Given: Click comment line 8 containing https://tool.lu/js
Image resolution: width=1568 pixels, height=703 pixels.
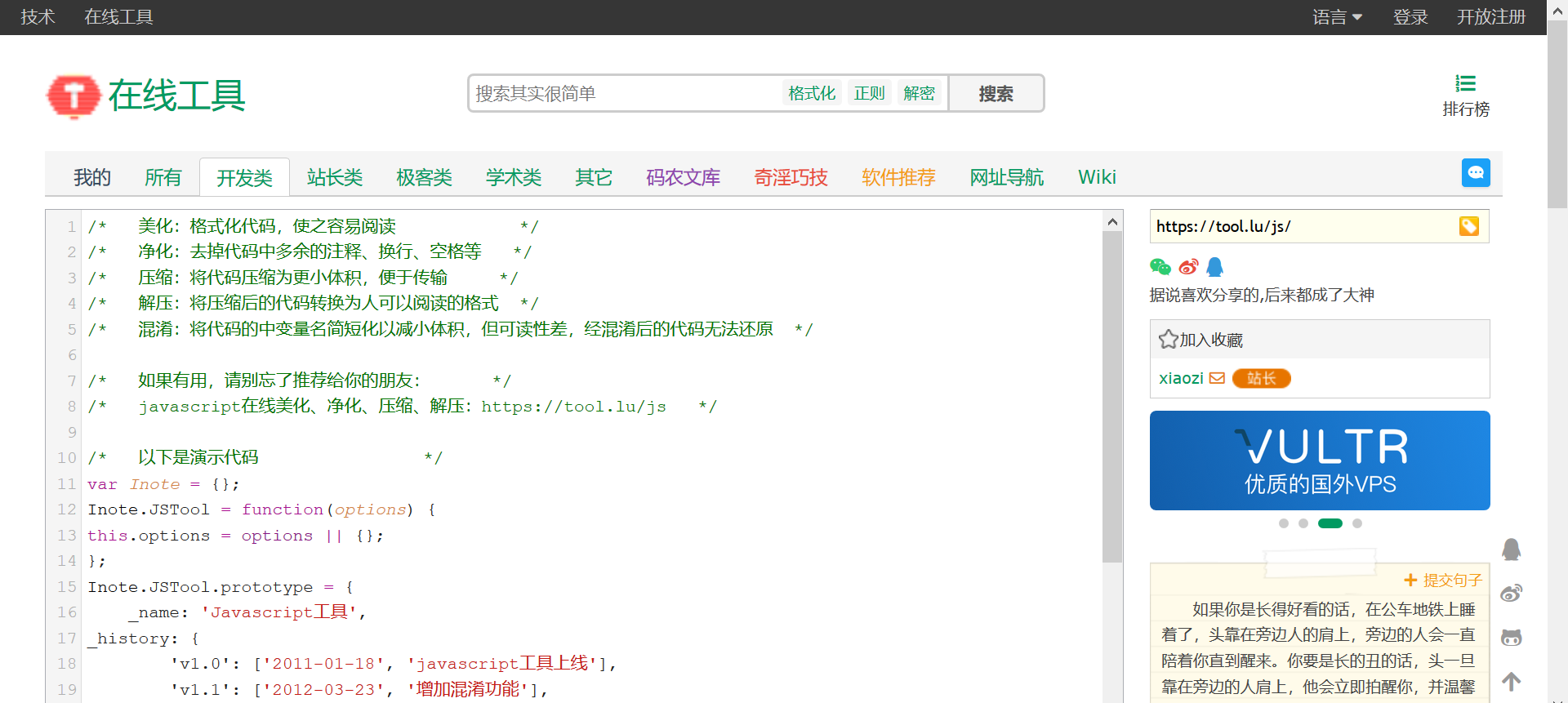Looking at the screenshot, I should click(403, 407).
